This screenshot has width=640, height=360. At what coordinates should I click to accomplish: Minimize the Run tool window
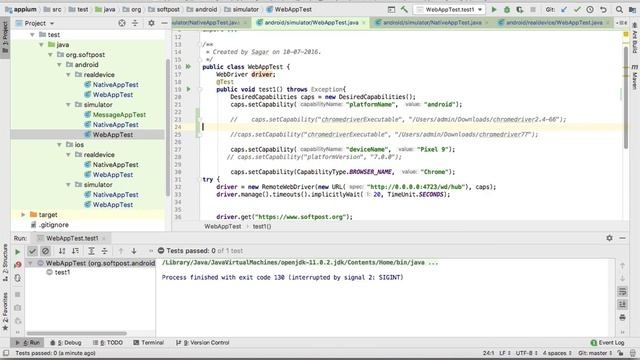tap(622, 238)
